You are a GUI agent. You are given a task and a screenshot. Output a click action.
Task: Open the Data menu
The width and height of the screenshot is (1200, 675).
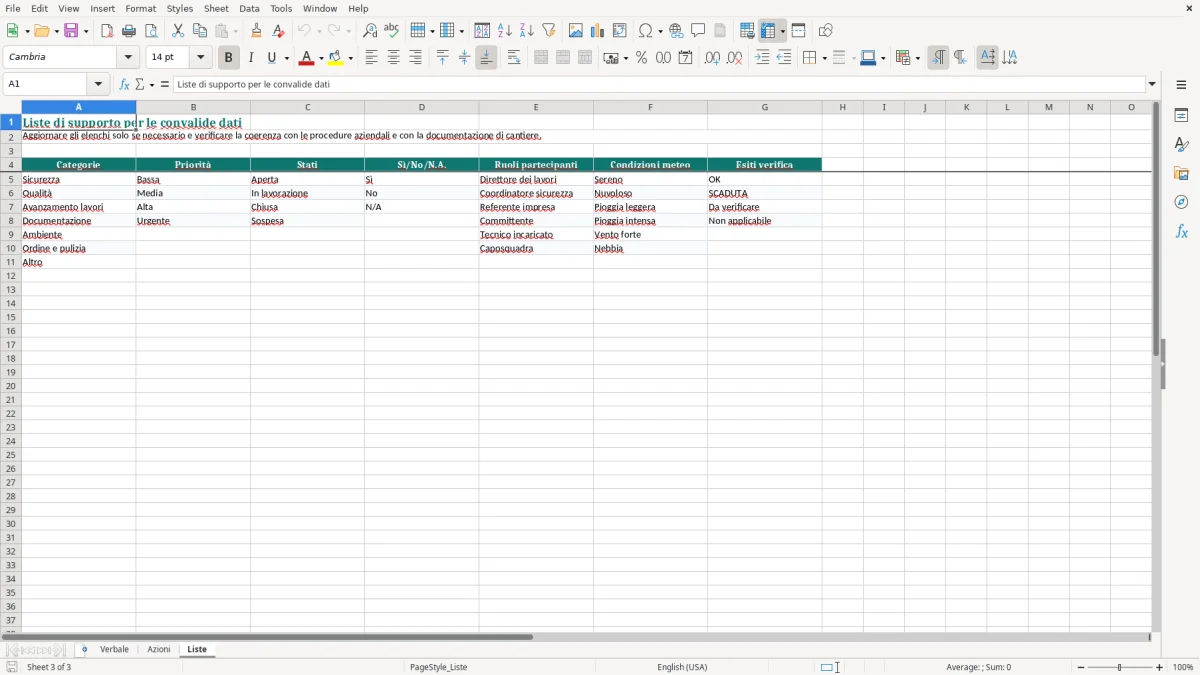click(x=249, y=8)
